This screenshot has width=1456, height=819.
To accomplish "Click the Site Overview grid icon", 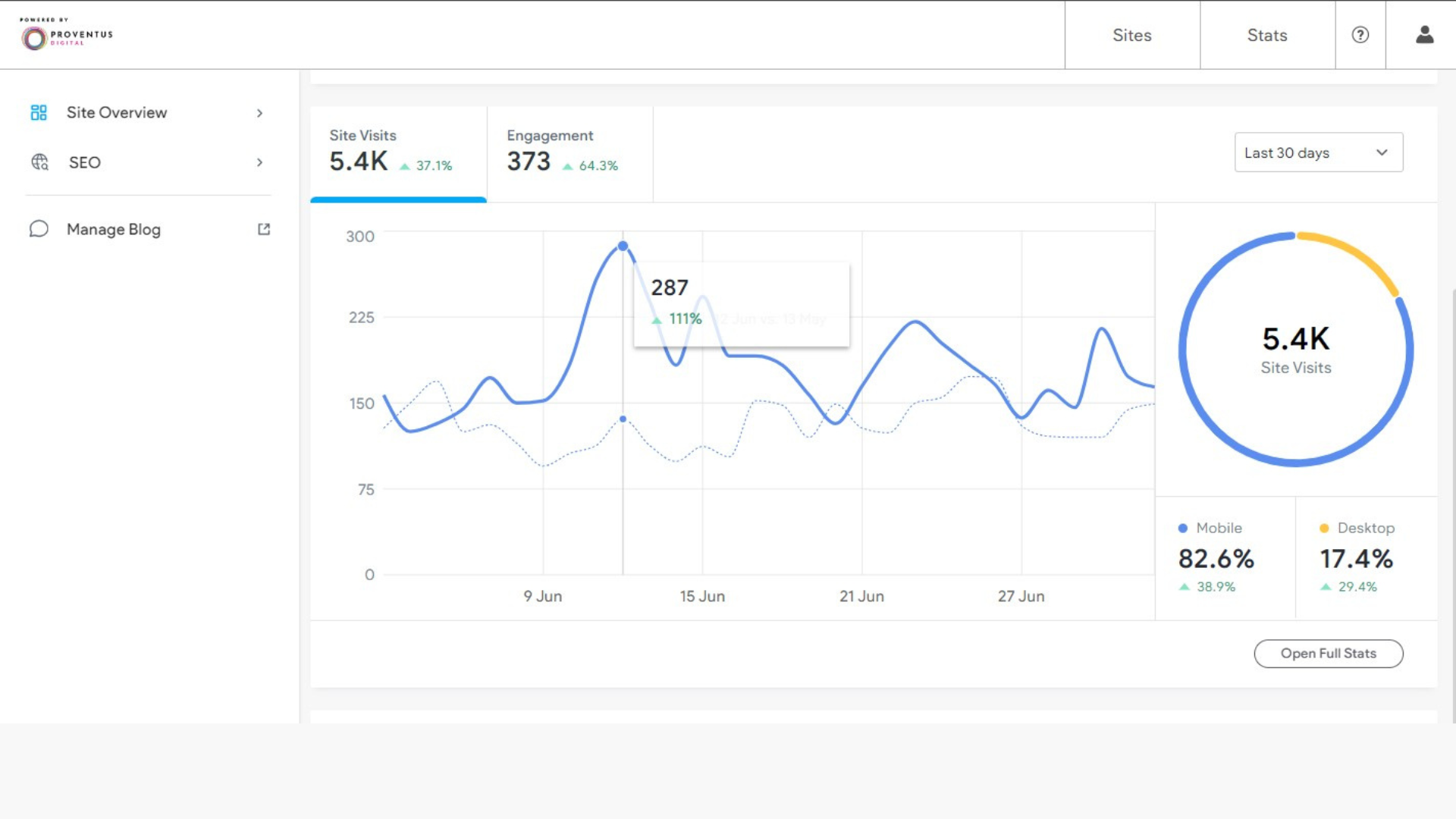I will pos(39,112).
